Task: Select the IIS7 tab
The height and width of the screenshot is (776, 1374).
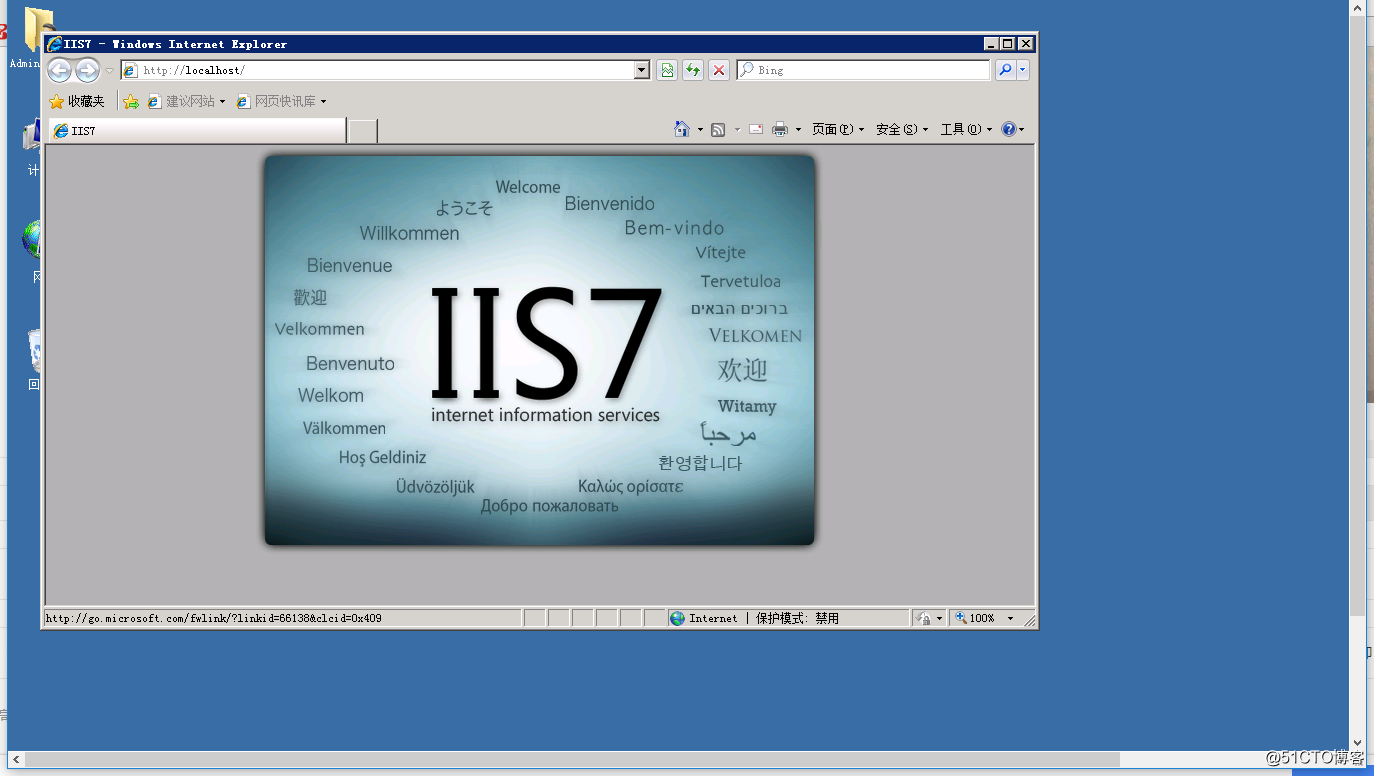Action: 197,130
